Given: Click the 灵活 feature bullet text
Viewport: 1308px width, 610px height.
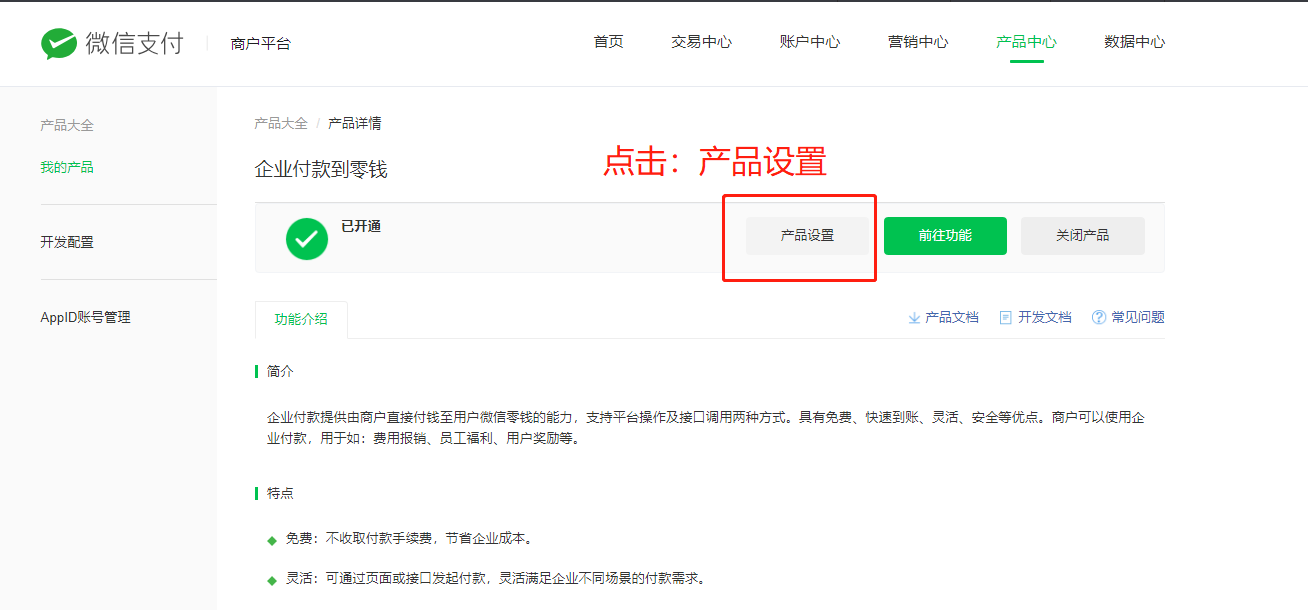Looking at the screenshot, I should [x=495, y=579].
